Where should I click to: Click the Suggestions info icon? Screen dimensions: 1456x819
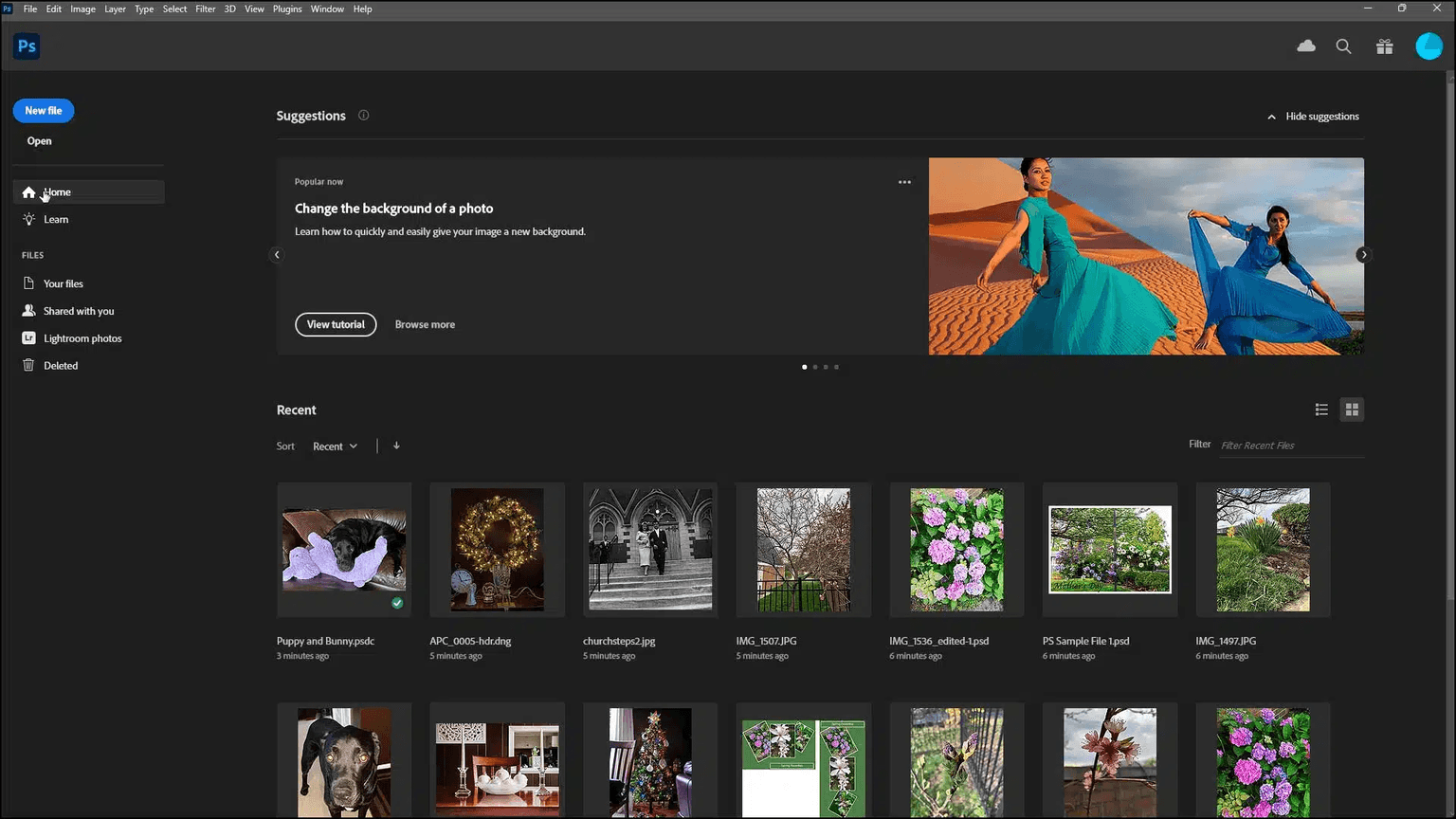pyautogui.click(x=363, y=116)
